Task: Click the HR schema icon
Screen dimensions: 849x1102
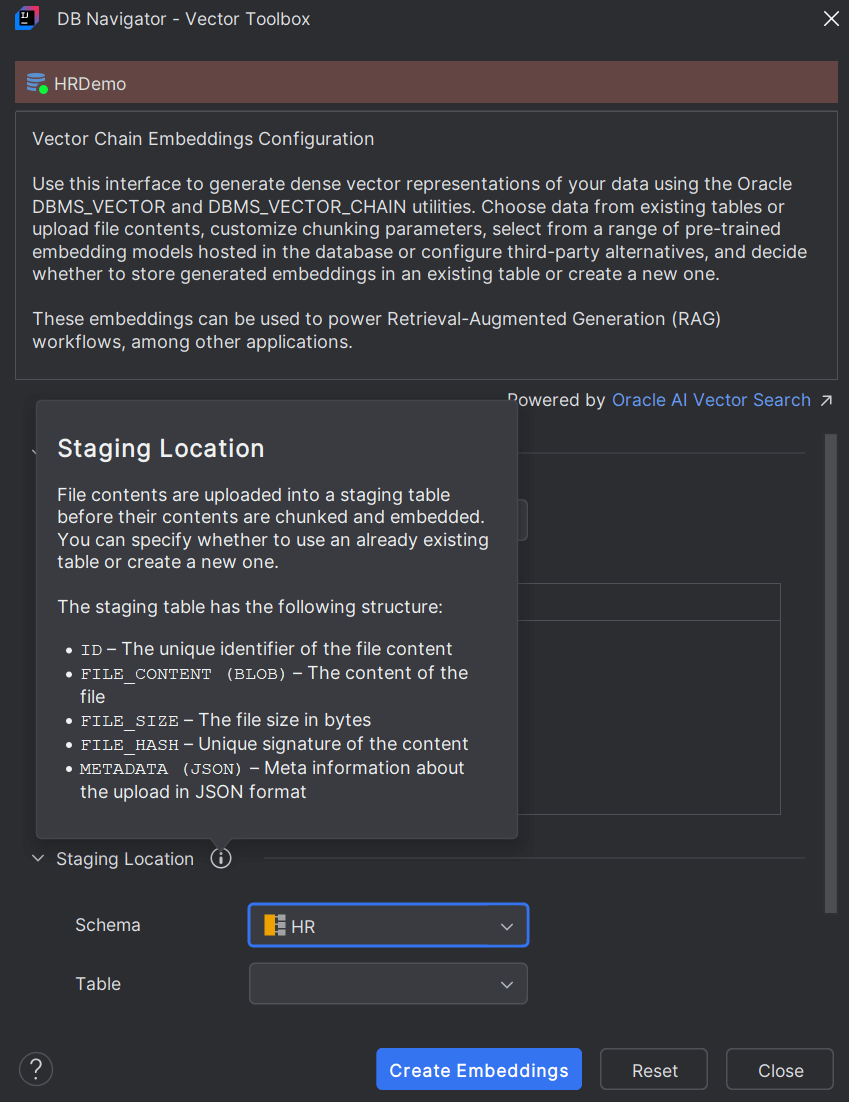Action: coord(275,925)
